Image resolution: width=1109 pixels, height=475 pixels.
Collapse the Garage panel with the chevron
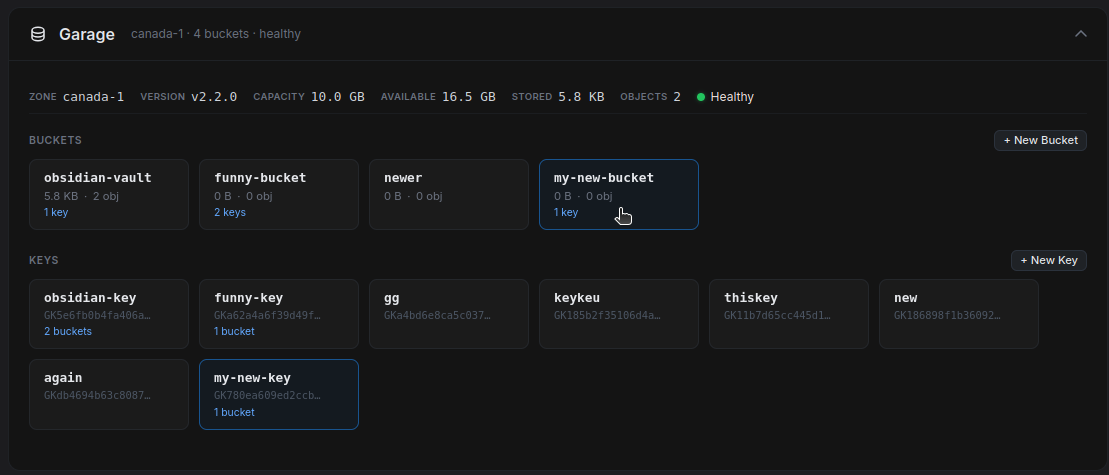click(1081, 34)
